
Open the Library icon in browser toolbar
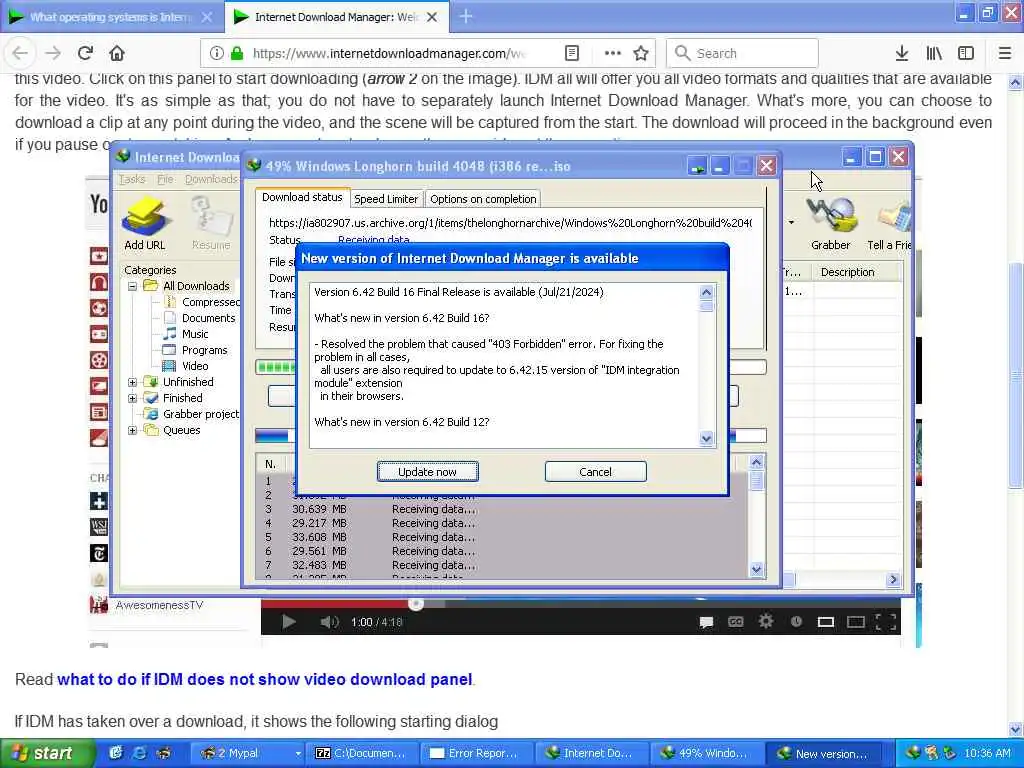(934, 53)
